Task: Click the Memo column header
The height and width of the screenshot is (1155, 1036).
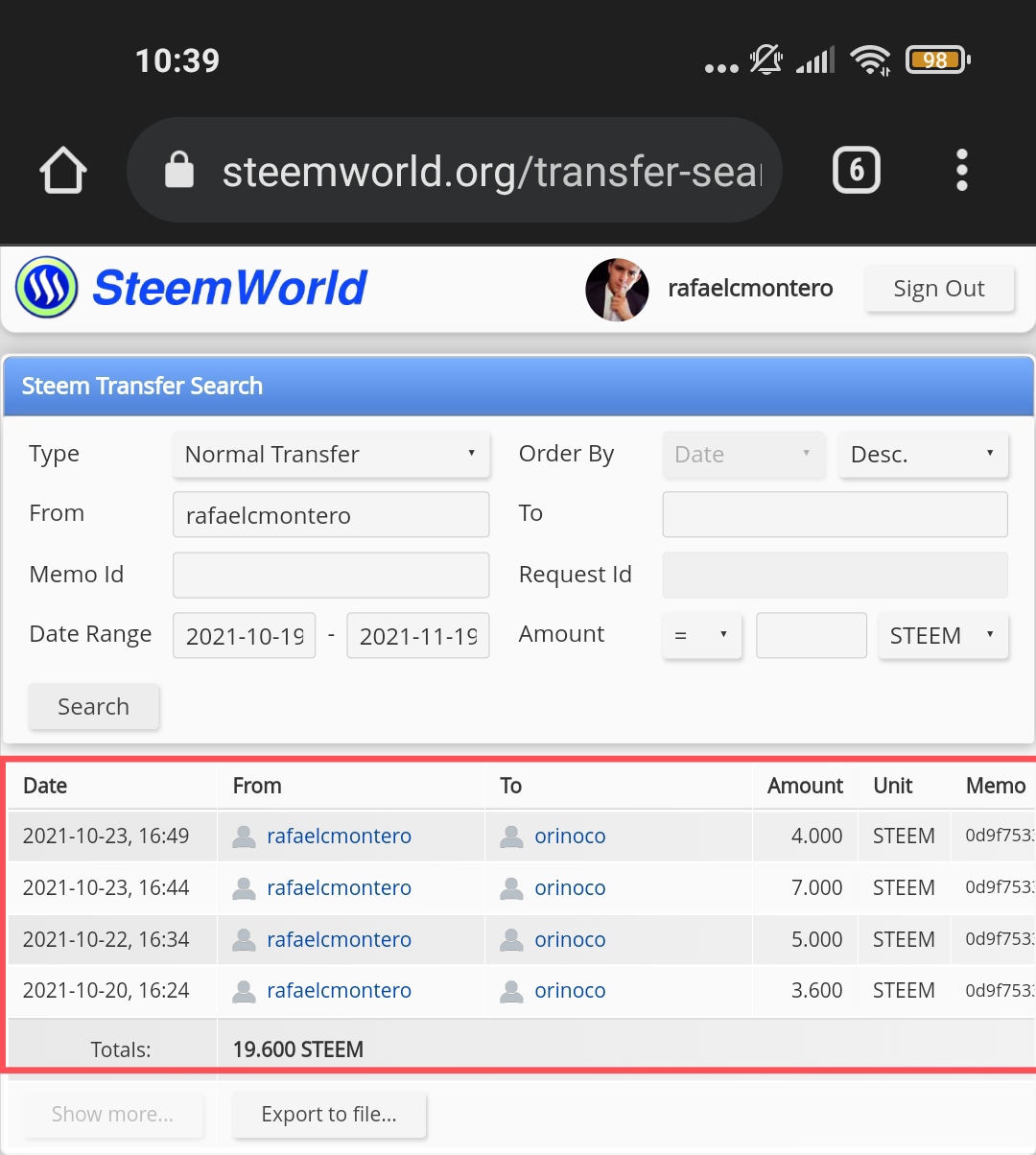Action: tap(996, 786)
